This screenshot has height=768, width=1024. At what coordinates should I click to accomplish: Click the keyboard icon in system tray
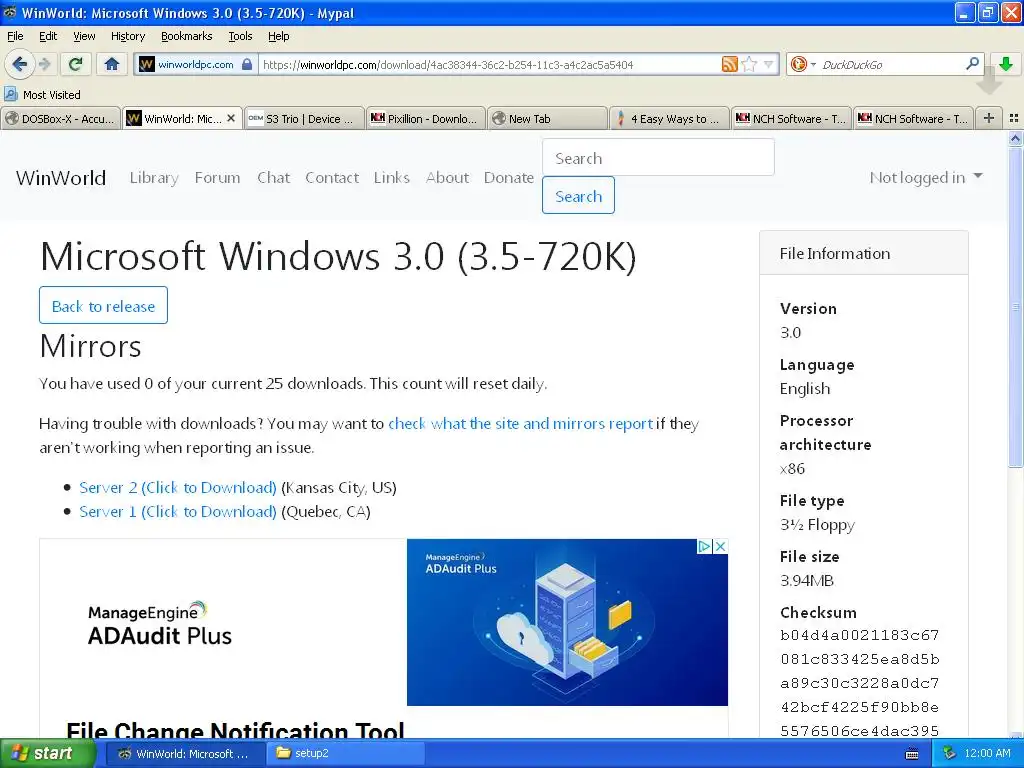[912, 754]
